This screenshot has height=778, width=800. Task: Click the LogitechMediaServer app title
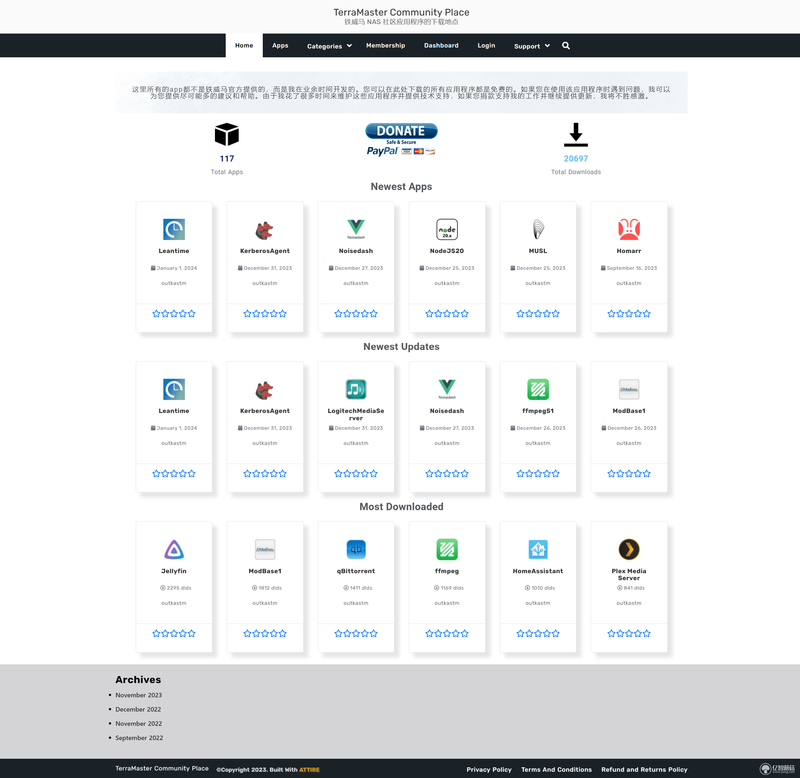click(x=356, y=414)
